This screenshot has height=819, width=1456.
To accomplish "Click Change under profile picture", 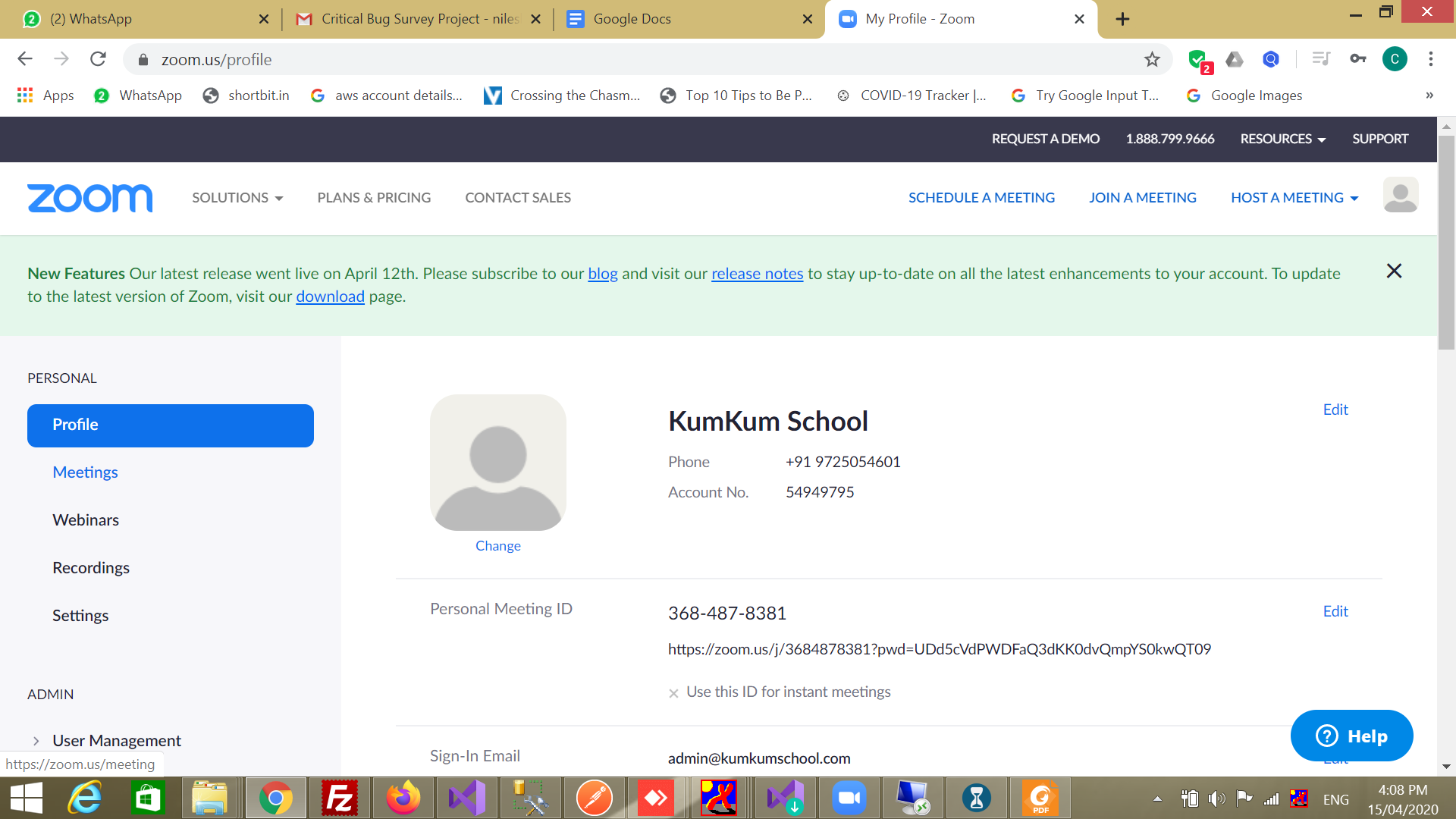I will click(x=497, y=546).
